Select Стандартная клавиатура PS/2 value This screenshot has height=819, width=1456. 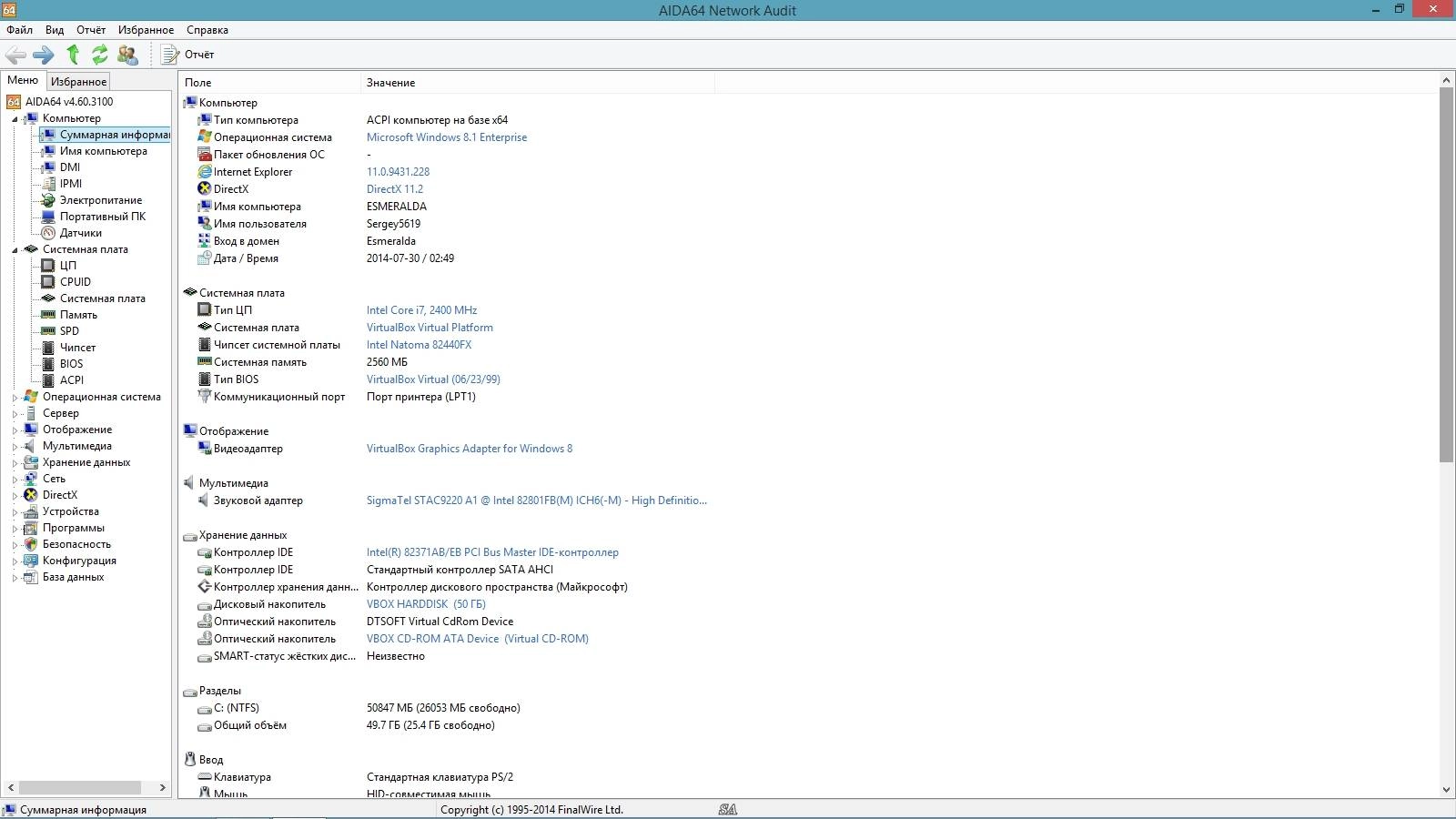click(x=440, y=777)
